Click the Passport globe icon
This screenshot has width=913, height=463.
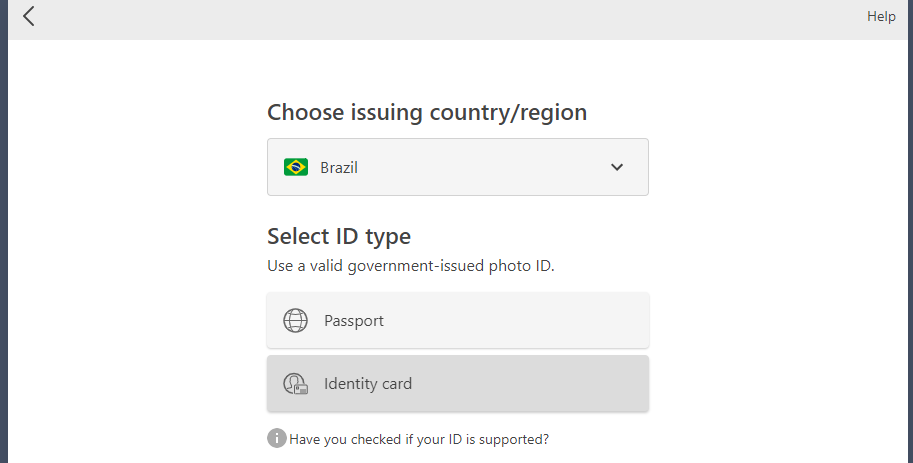click(x=295, y=321)
